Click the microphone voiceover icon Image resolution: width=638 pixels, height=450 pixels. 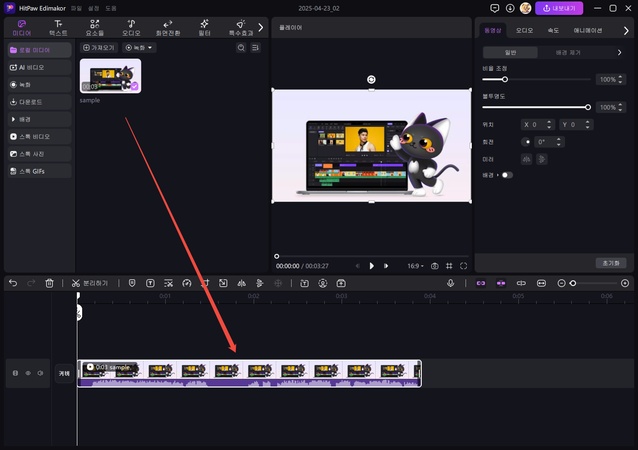pos(451,283)
